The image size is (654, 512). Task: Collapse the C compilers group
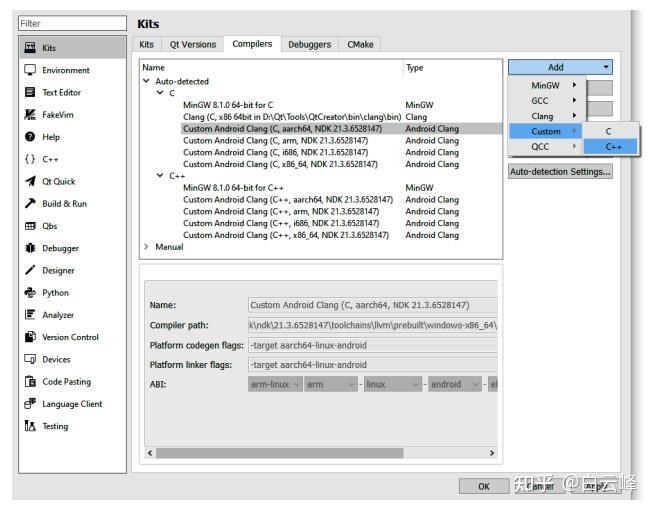coord(160,93)
